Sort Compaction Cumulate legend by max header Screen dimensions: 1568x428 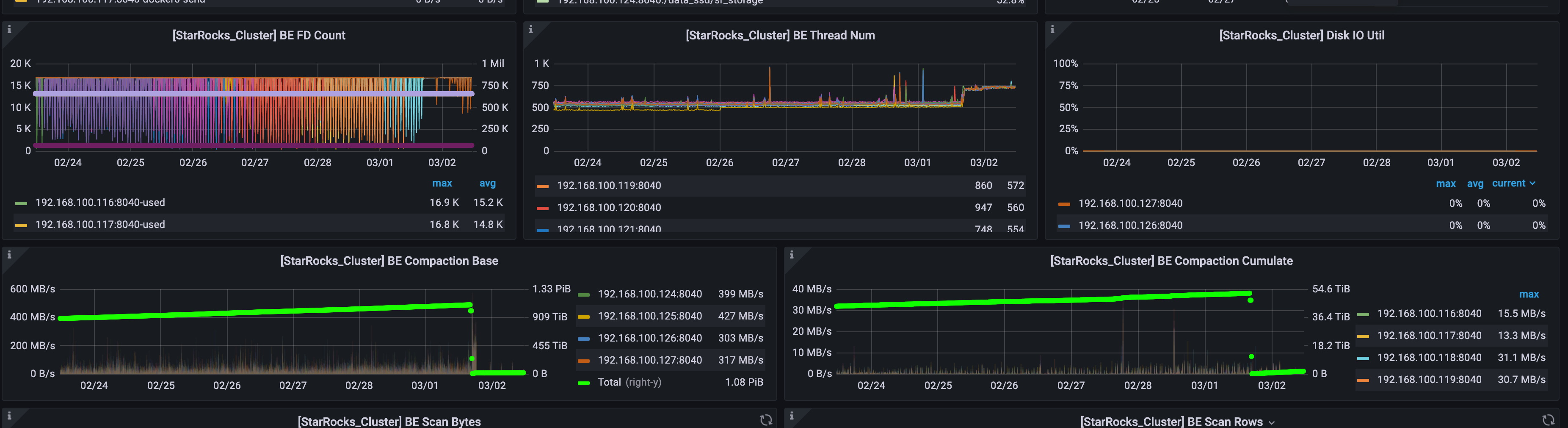1529,295
